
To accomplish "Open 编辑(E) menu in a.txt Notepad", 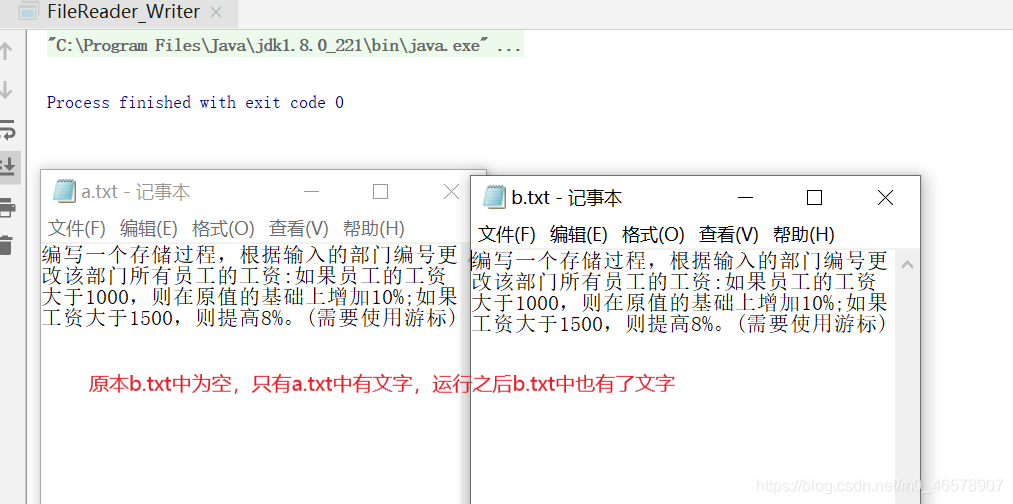I will pyautogui.click(x=149, y=229).
